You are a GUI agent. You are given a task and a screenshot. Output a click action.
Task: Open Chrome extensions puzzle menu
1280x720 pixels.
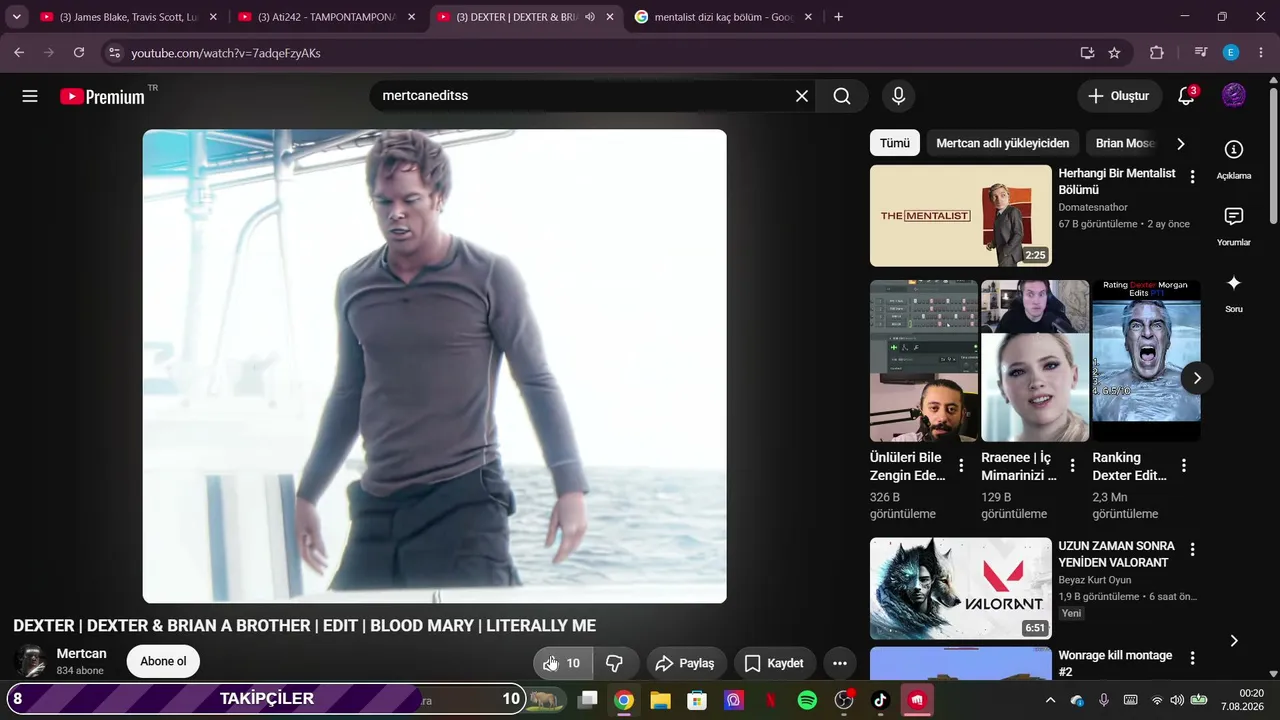pos(1157,53)
